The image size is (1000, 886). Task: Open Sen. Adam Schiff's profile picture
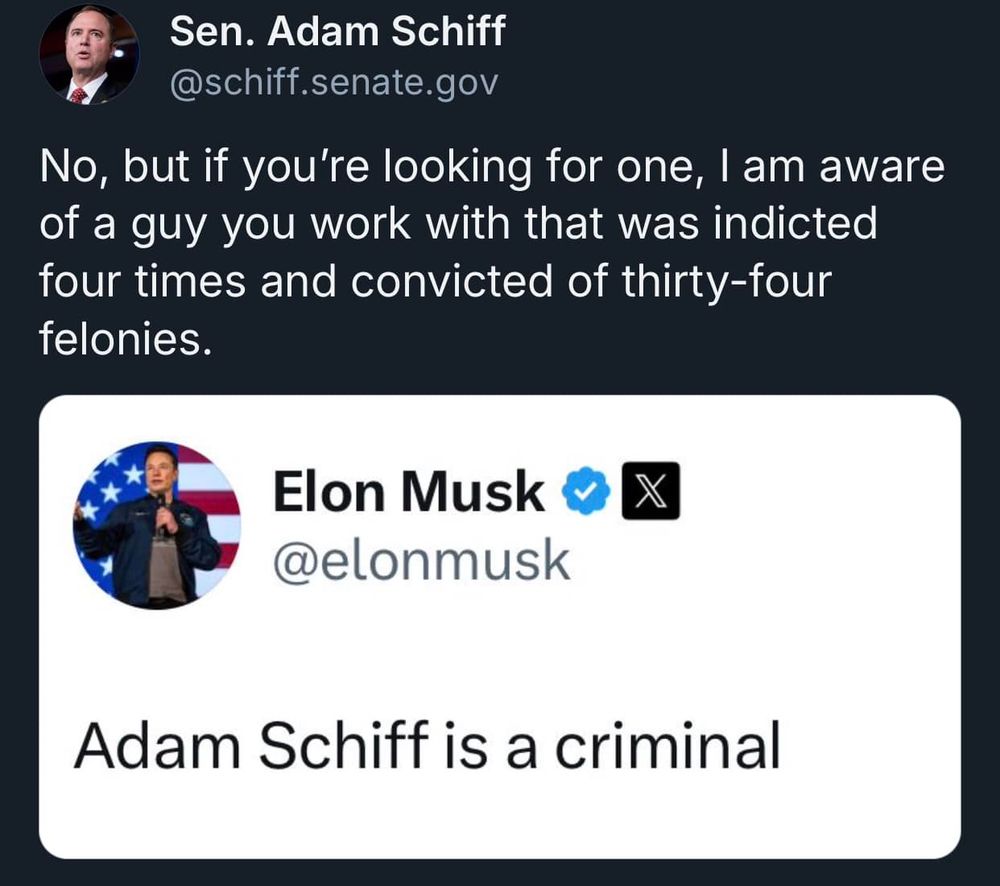(87, 54)
